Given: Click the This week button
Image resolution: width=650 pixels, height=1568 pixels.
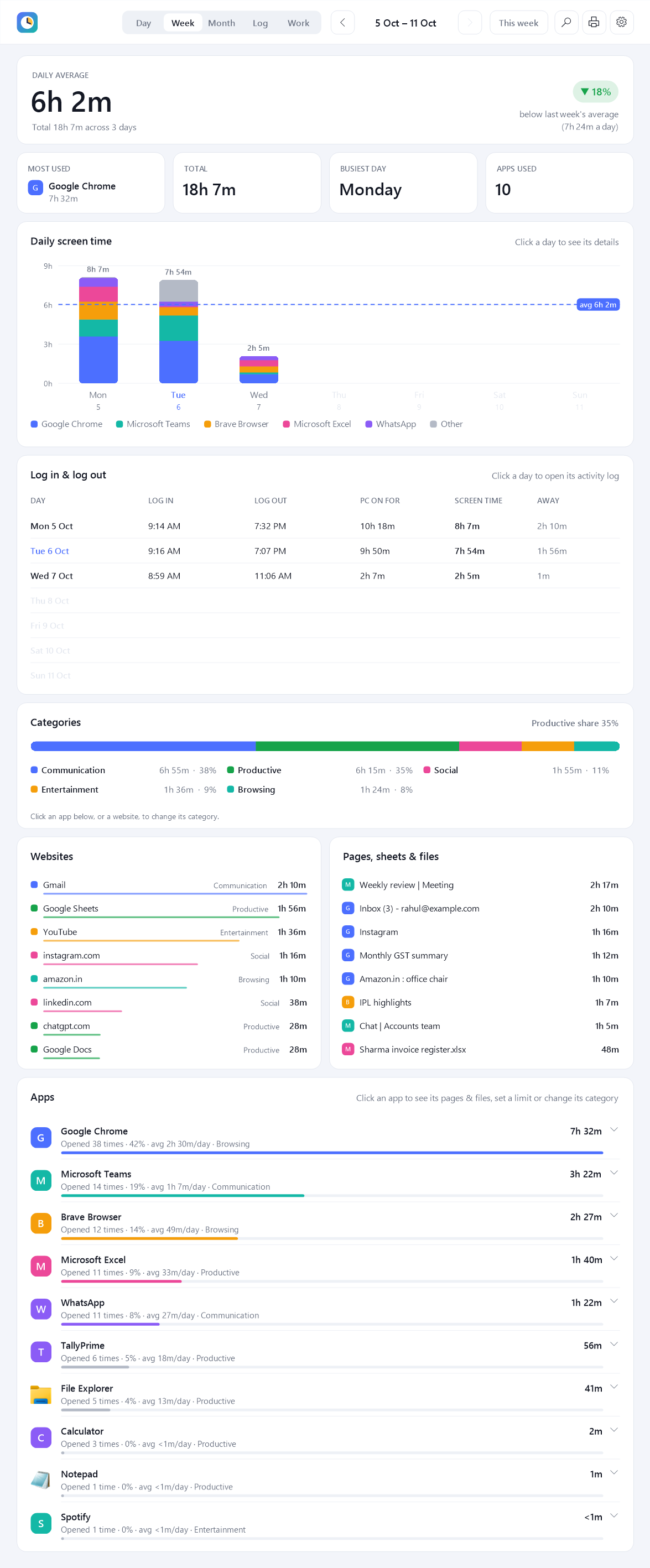Looking at the screenshot, I should (x=518, y=23).
